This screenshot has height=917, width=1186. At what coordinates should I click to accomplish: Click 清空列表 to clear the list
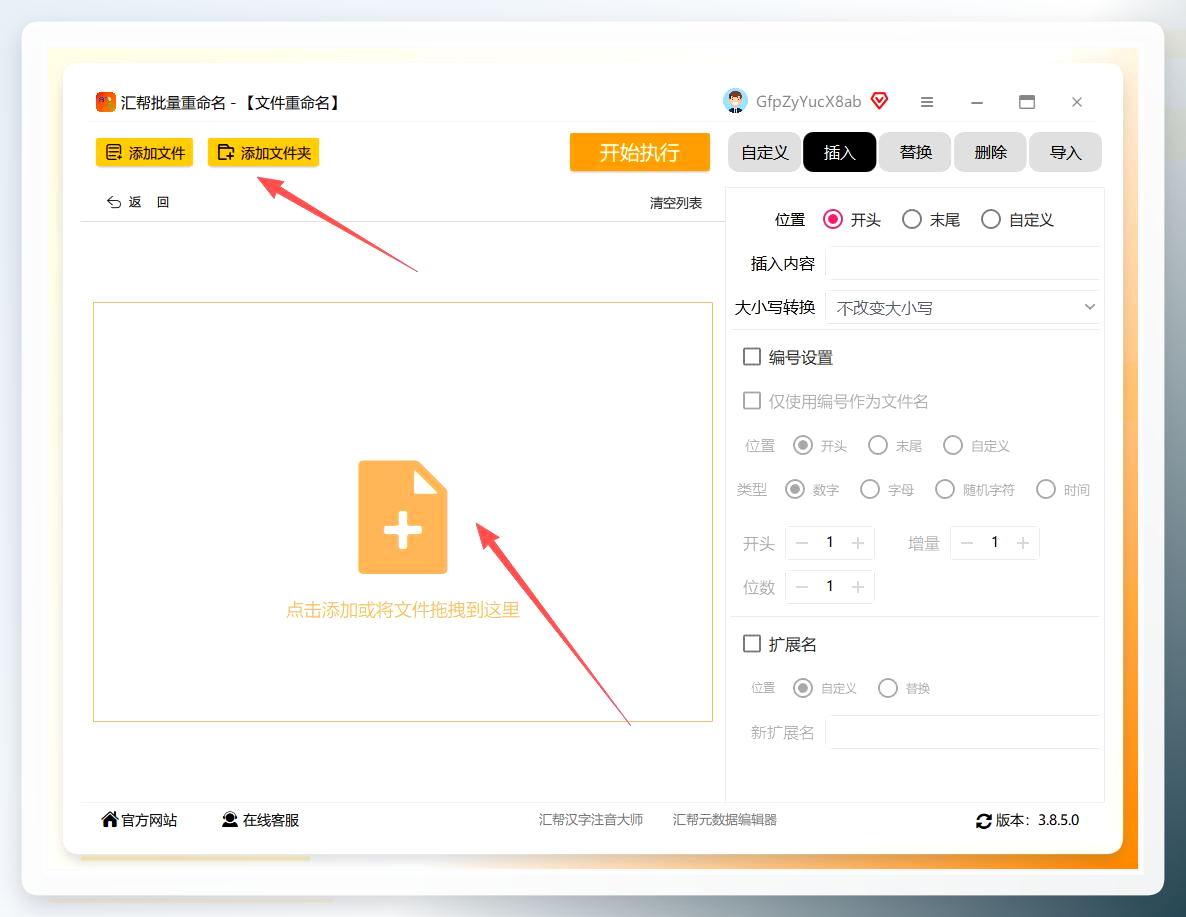[675, 203]
